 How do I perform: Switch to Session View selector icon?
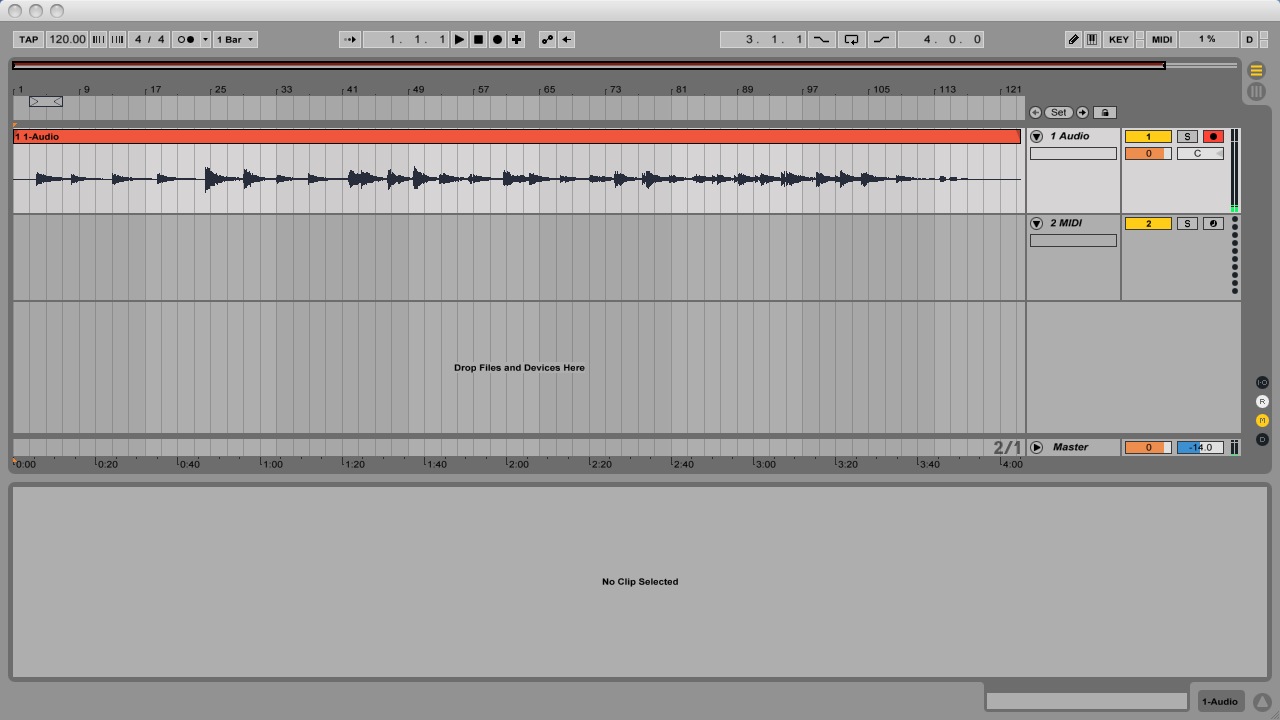(1256, 92)
